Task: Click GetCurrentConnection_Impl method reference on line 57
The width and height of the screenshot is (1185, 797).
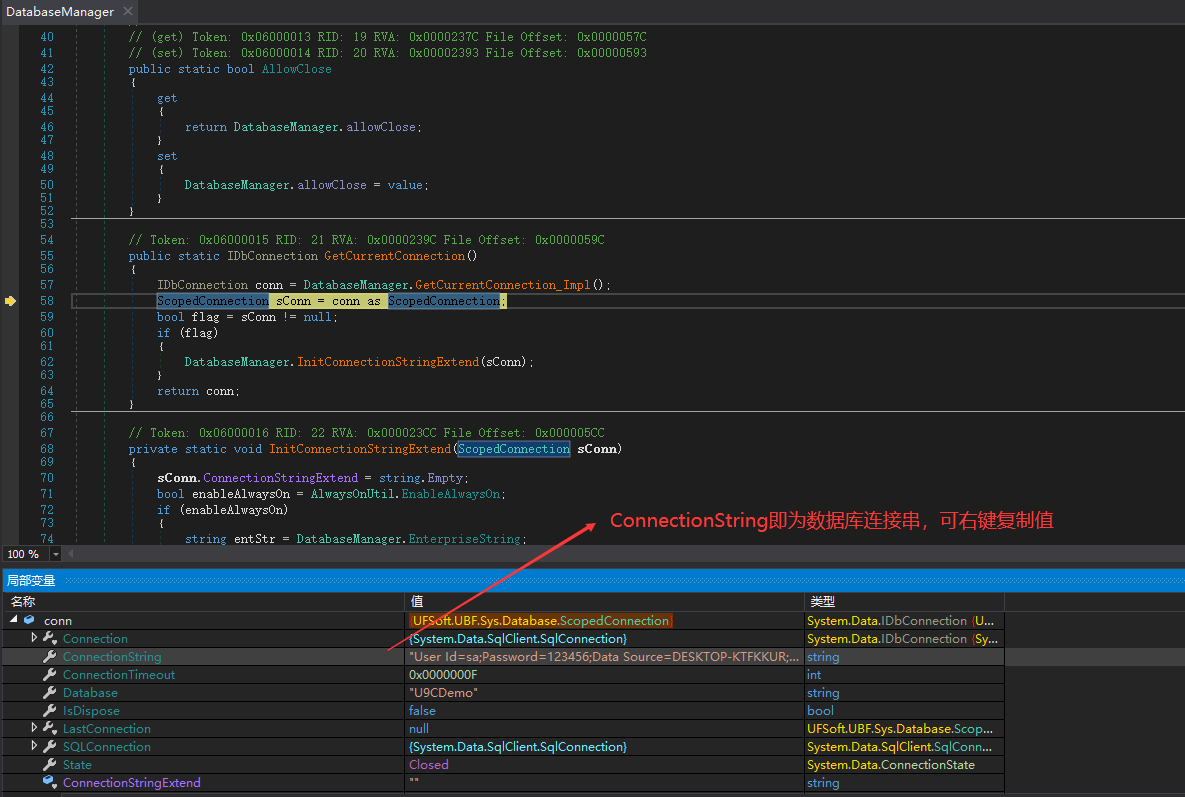Action: 500,285
